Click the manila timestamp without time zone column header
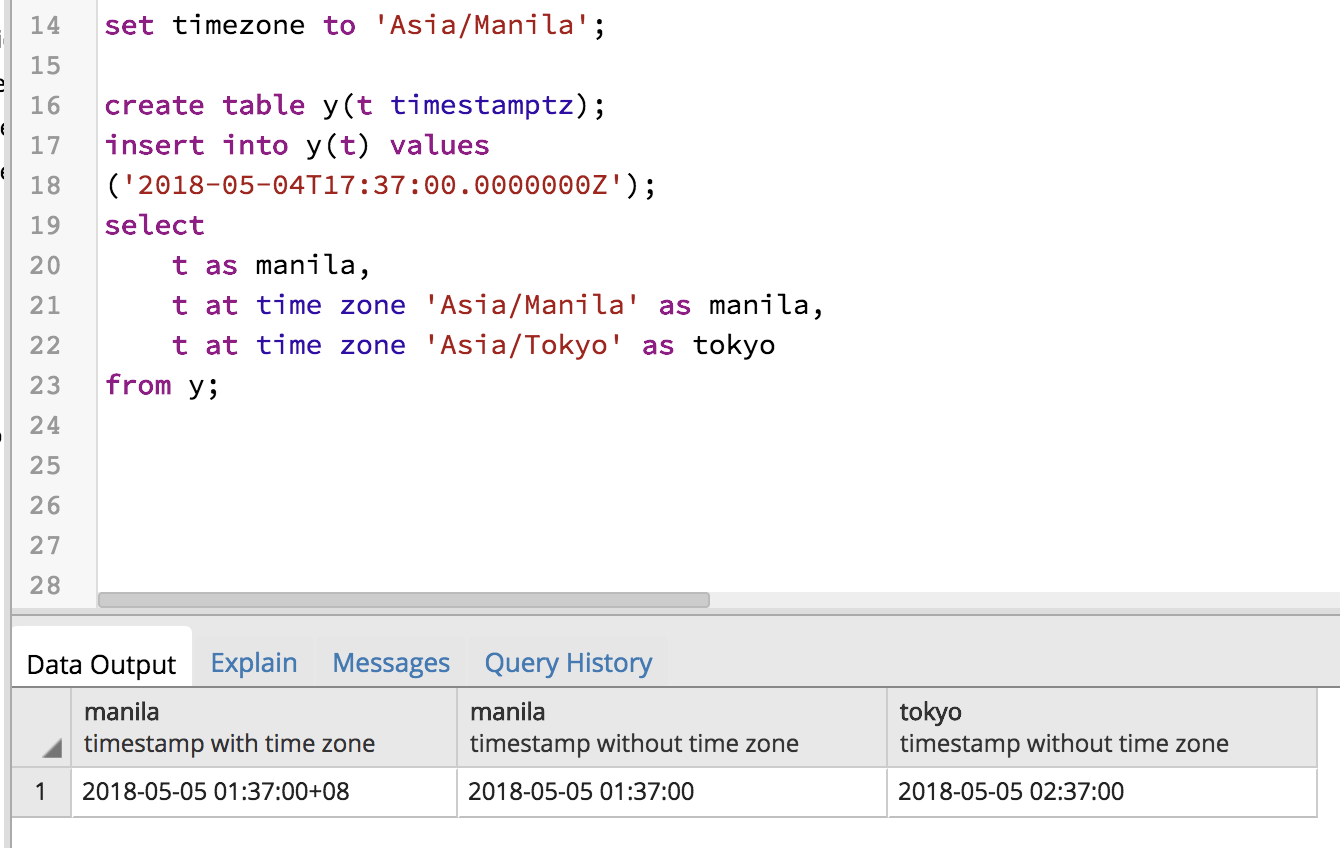1340x848 pixels. coord(670,726)
